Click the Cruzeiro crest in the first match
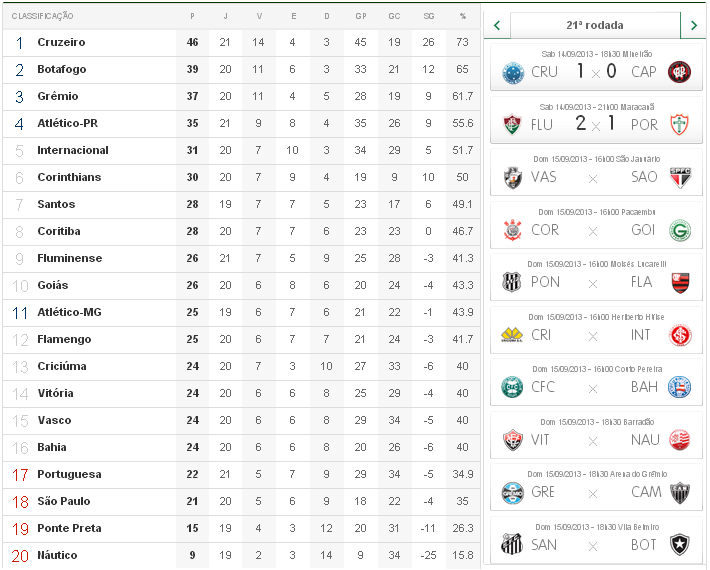Image resolution: width=710 pixels, height=570 pixels. (512, 72)
